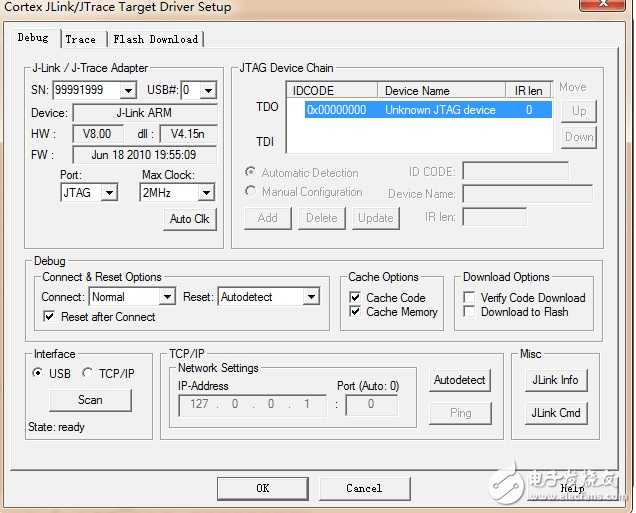Click the Scan button
Image resolution: width=636 pixels, height=513 pixels.
tap(90, 400)
